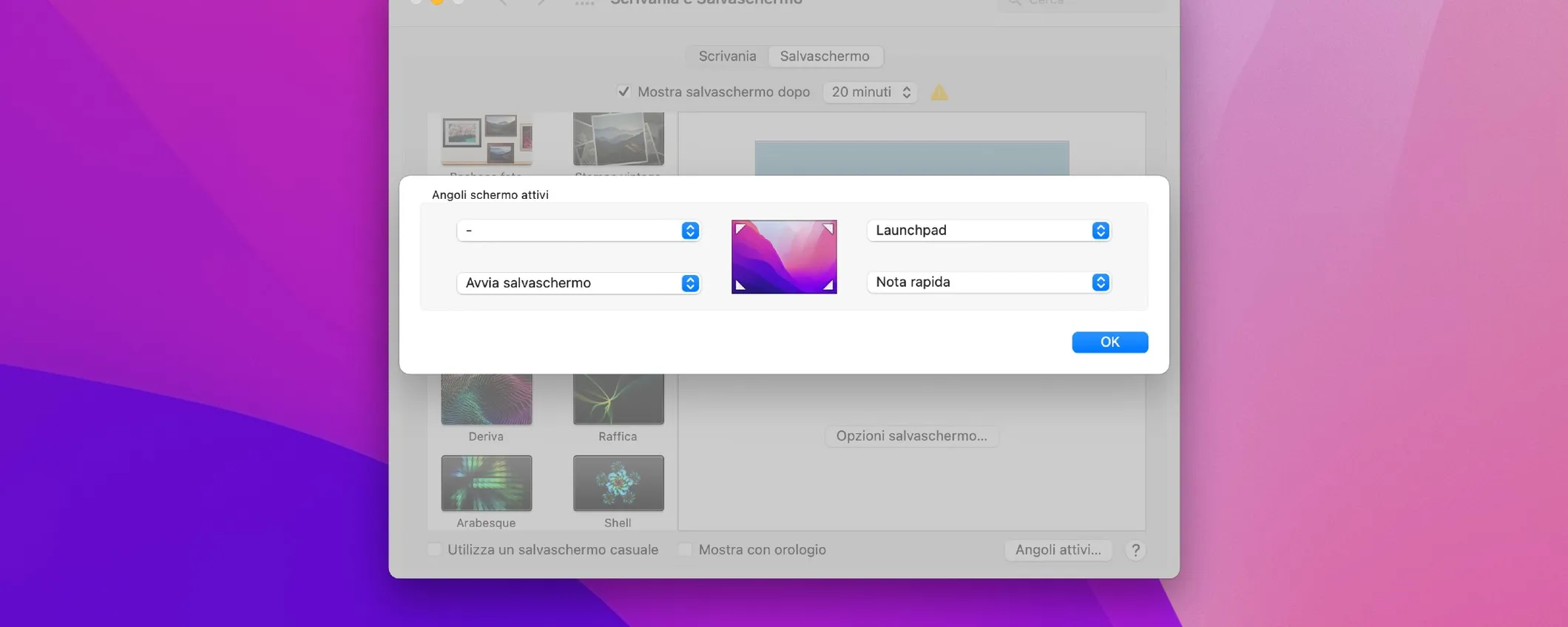Open help with the question mark button
This screenshot has height=627, width=1568.
[1135, 550]
